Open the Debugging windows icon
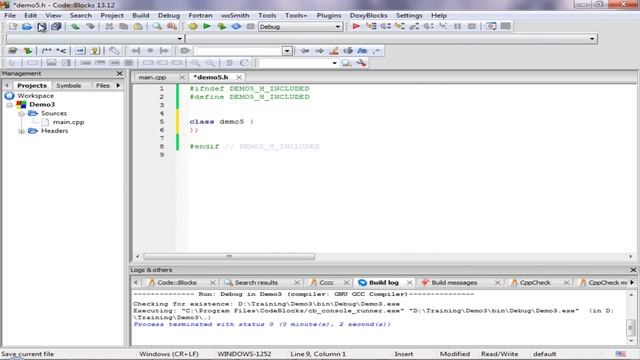Viewport: 640px width, 360px height. pos(491,27)
